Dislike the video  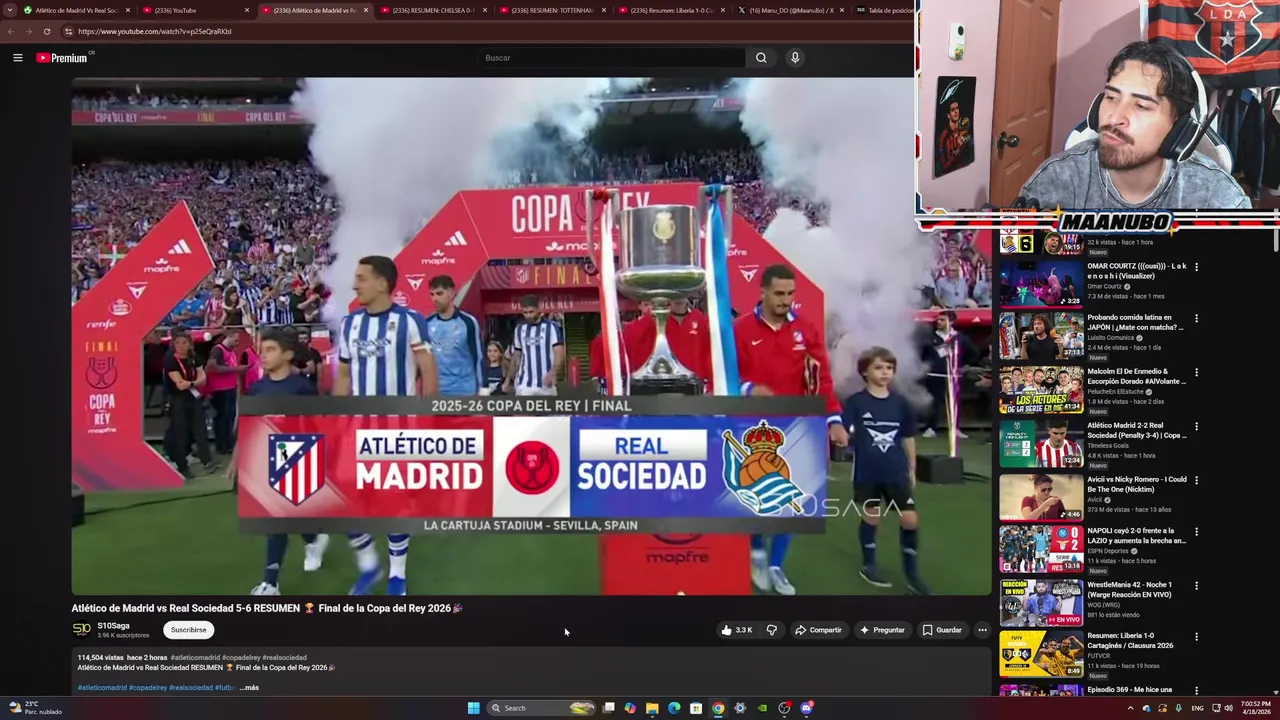click(771, 630)
